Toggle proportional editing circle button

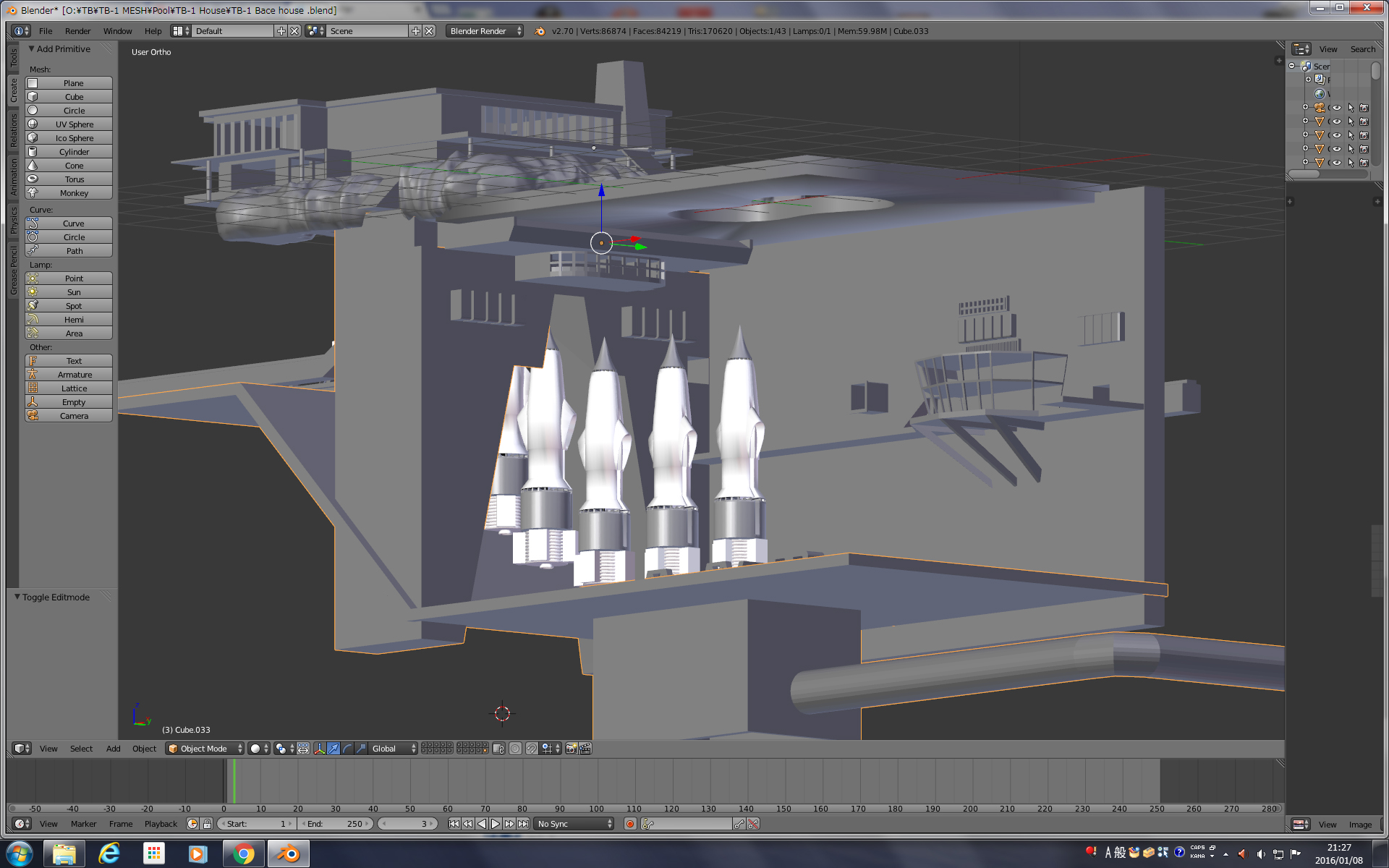(x=515, y=749)
